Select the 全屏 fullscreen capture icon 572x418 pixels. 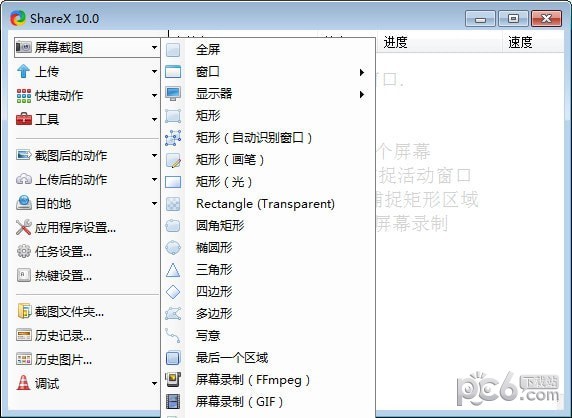point(173,50)
